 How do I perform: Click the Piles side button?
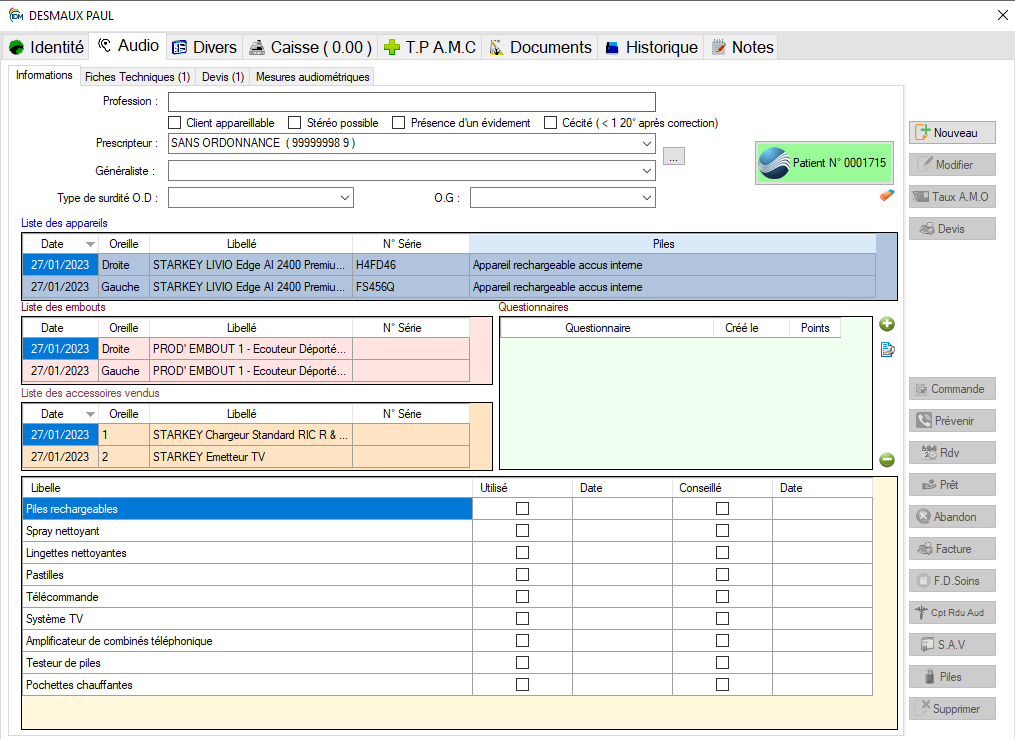952,677
